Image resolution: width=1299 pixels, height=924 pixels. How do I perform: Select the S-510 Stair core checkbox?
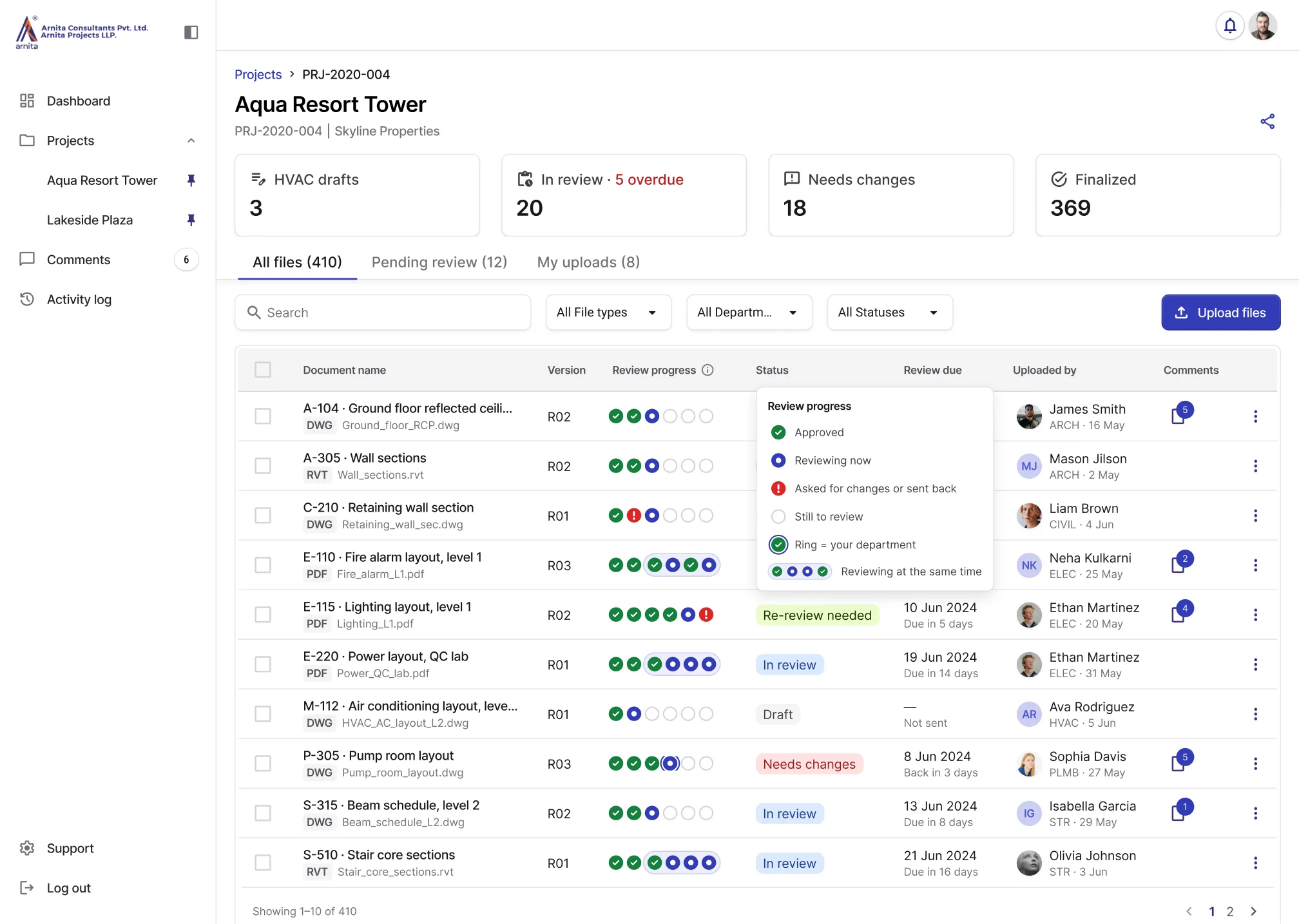263,863
